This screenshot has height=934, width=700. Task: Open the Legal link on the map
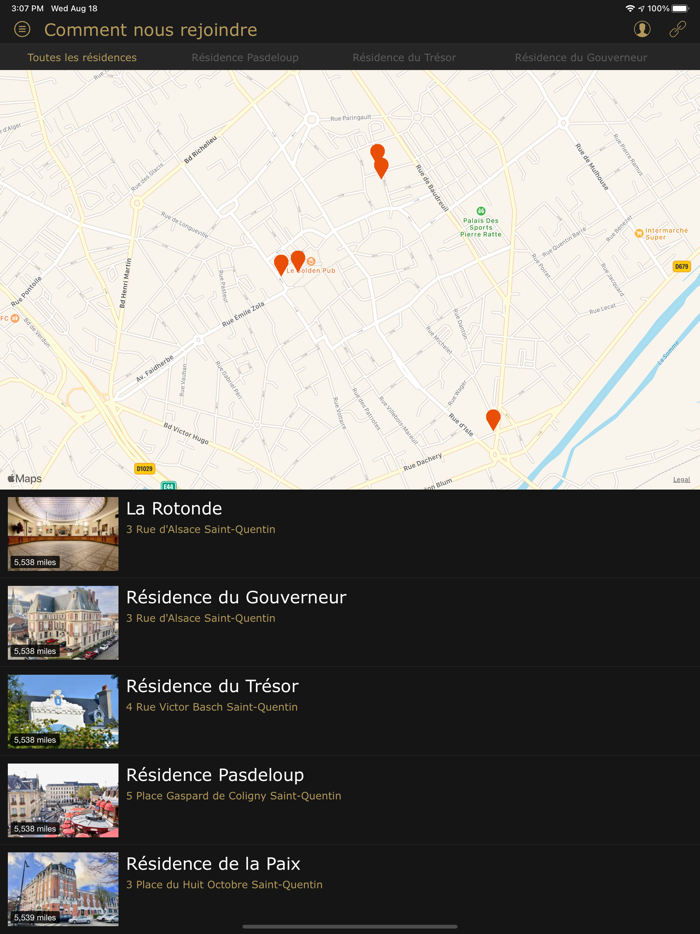[x=682, y=480]
